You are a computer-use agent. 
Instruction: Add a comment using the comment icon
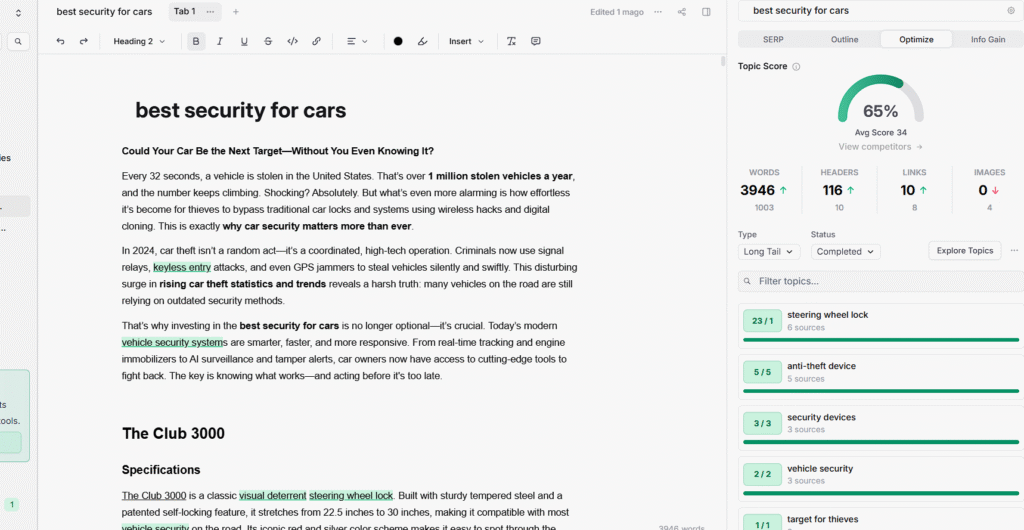click(x=536, y=42)
